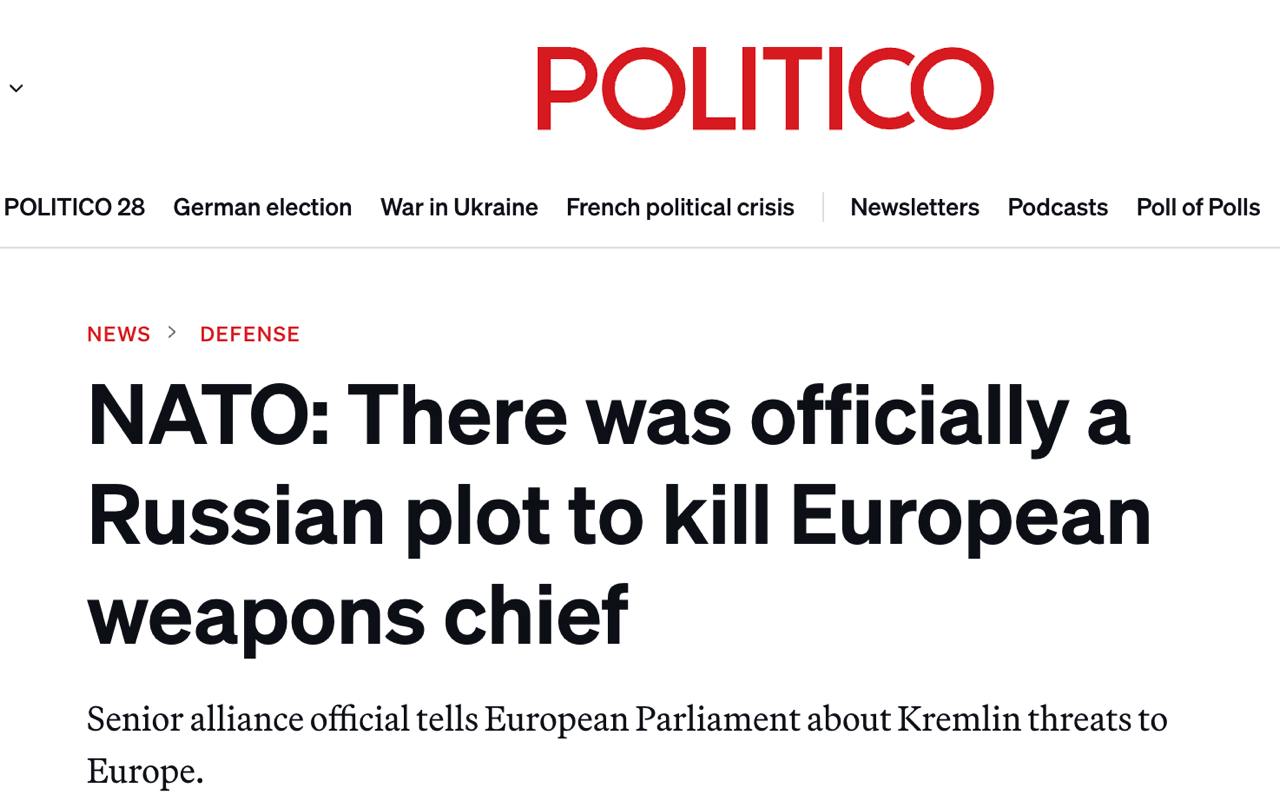The image size is (1280, 808).
Task: Click the vertical divider before Newsletters
Action: pos(823,207)
